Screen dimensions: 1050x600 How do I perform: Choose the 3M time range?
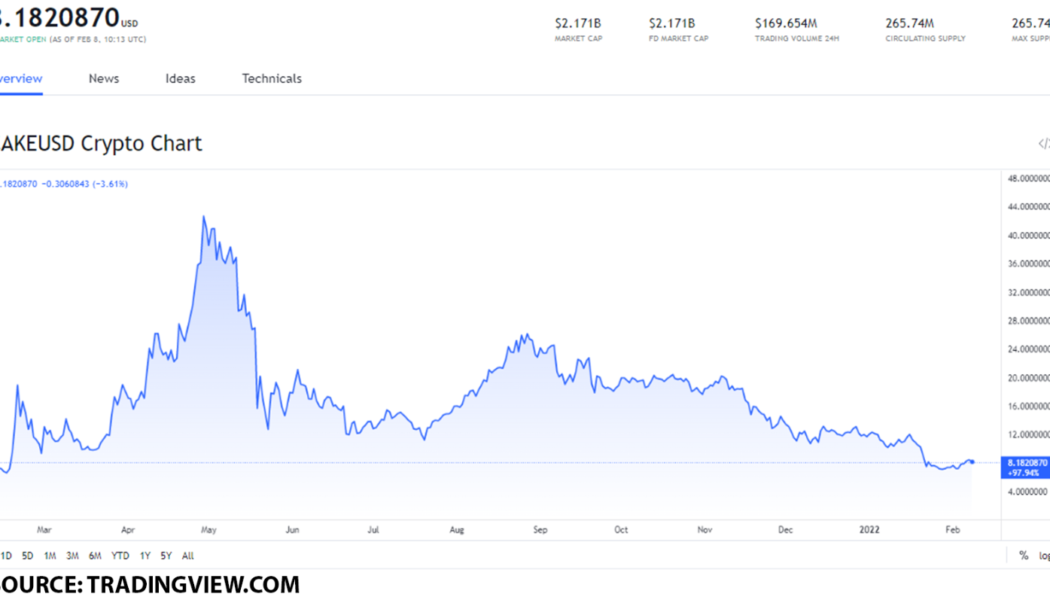(71, 555)
